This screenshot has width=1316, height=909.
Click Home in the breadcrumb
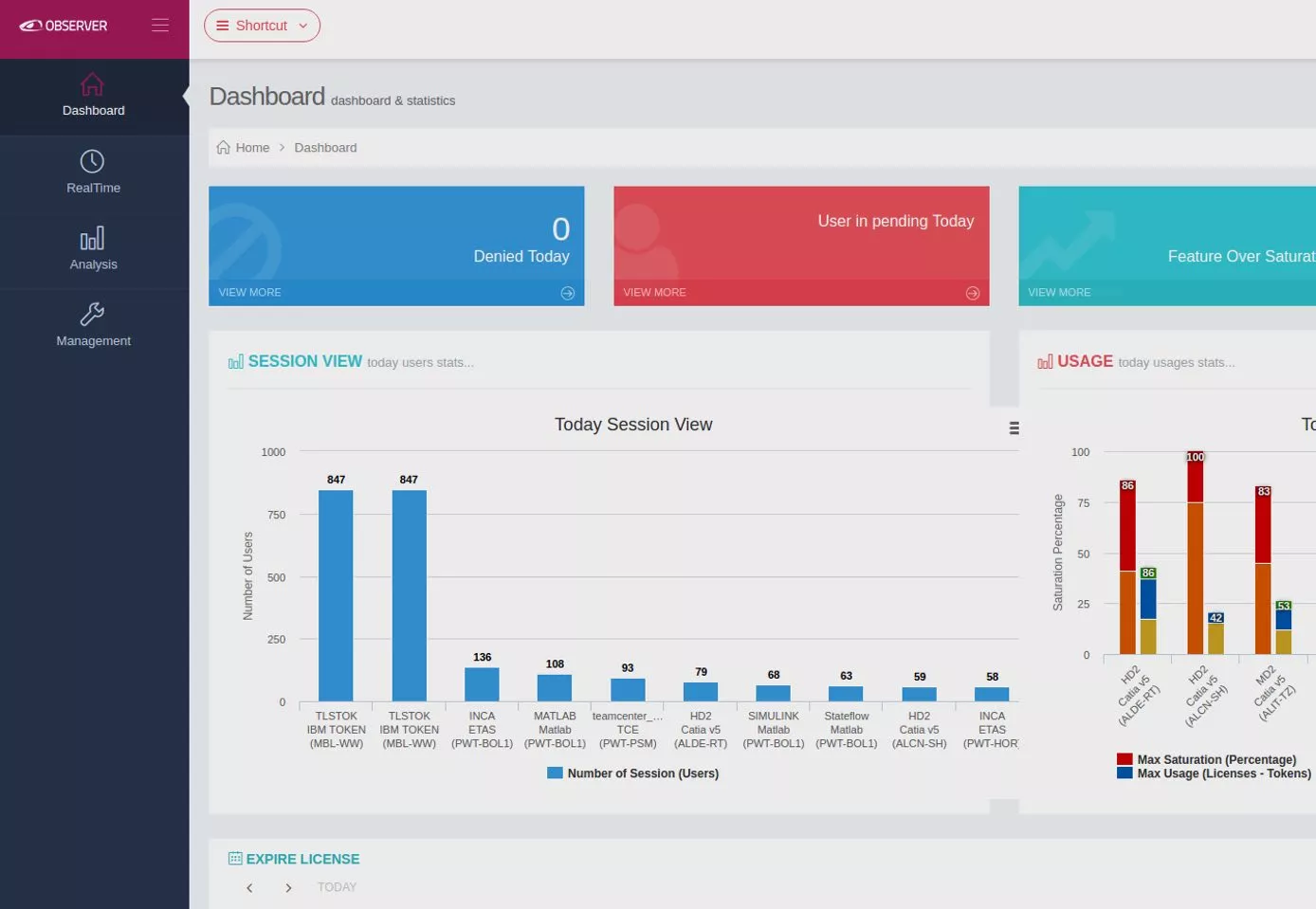pos(252,148)
